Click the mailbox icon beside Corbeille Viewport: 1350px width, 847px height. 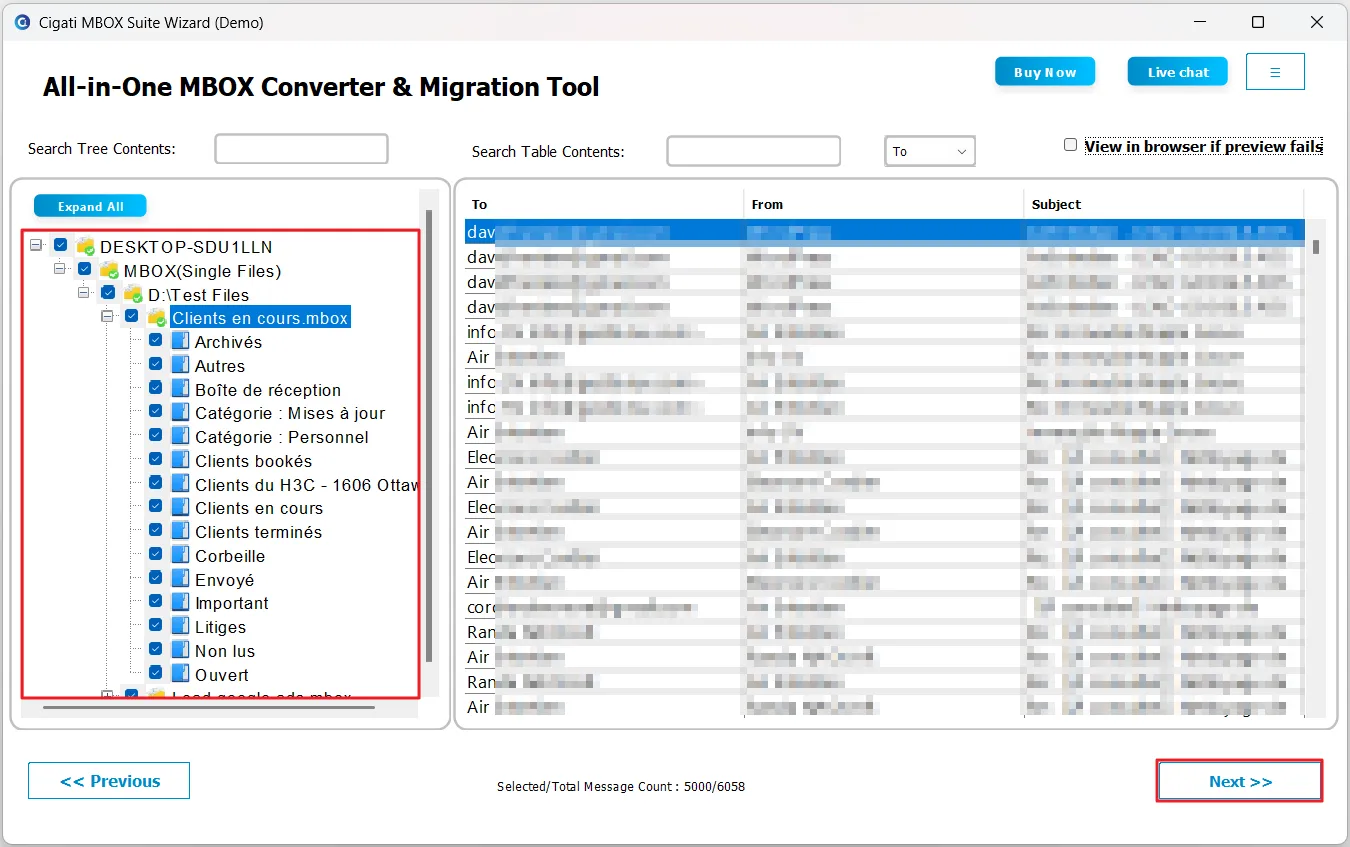click(x=180, y=555)
